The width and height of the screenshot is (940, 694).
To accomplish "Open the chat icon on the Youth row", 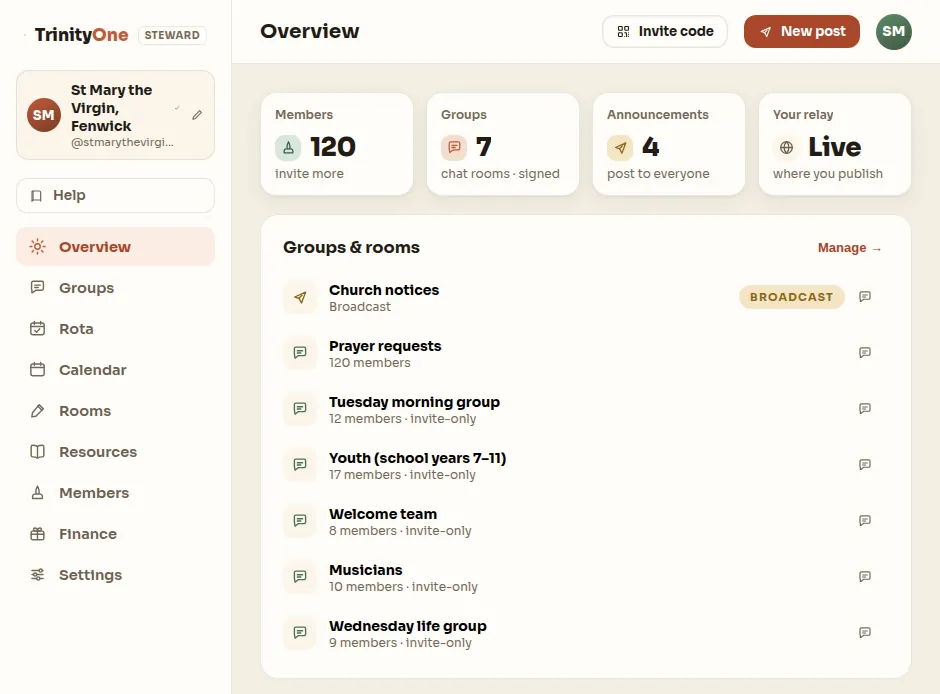I will pos(864,464).
